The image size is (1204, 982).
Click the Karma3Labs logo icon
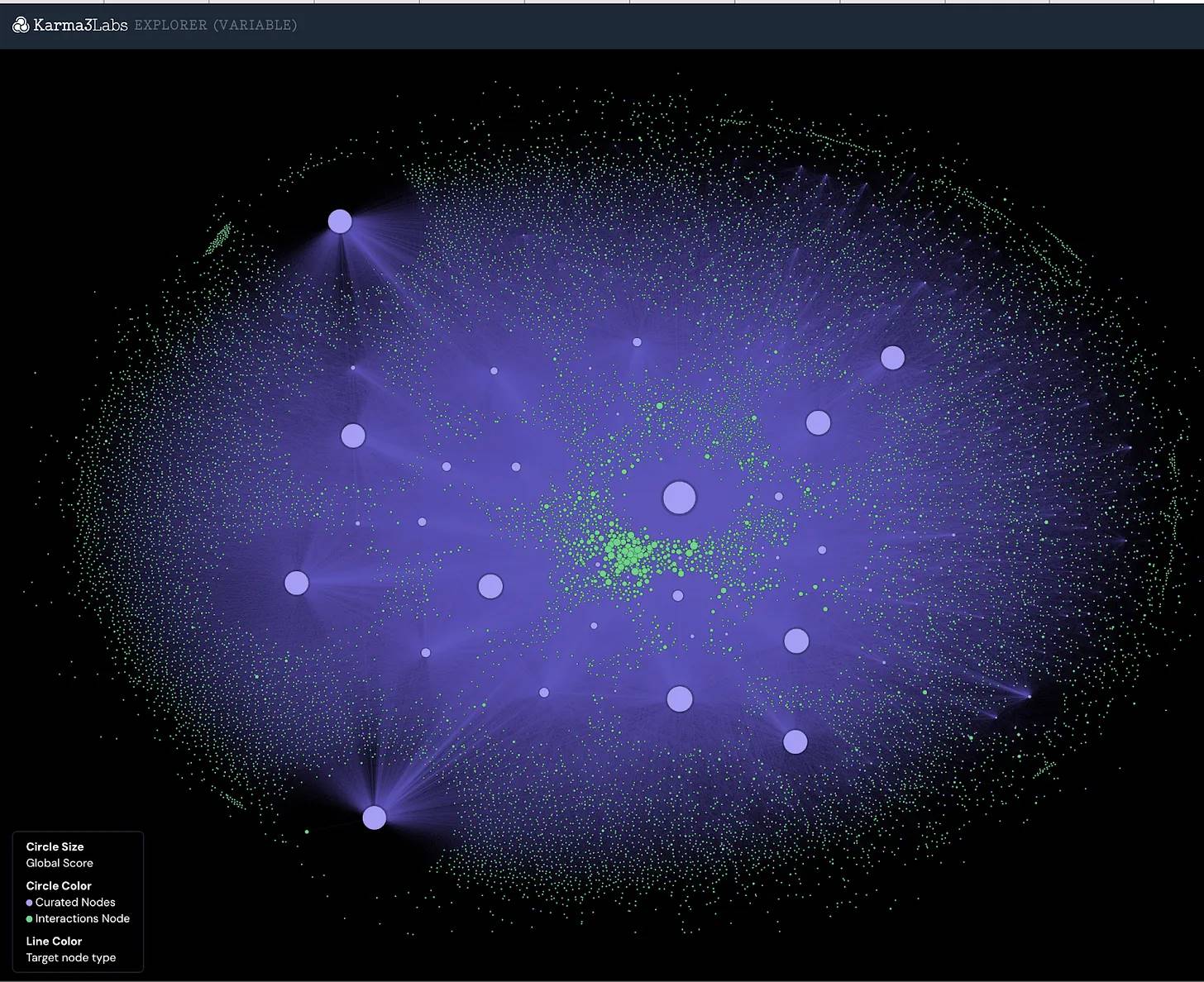pyautogui.click(x=21, y=25)
